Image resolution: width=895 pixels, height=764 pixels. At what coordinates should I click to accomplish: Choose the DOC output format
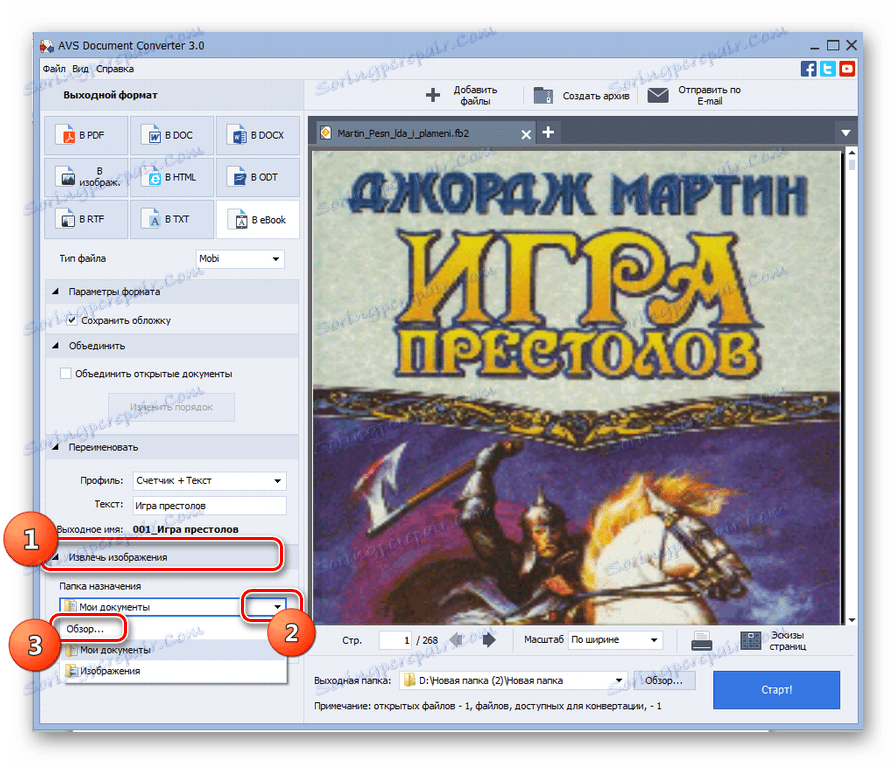[172, 135]
